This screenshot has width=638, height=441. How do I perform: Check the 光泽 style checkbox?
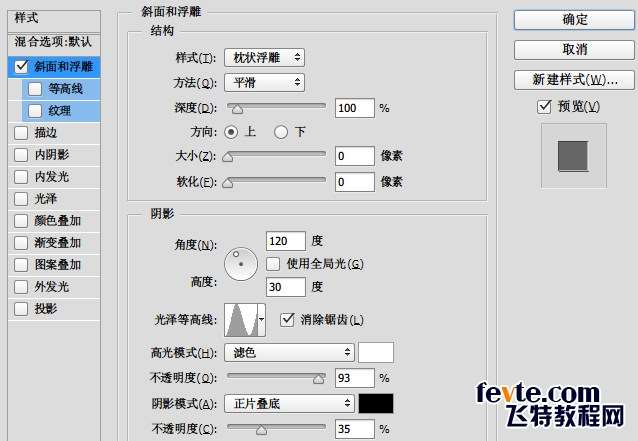click(x=21, y=199)
